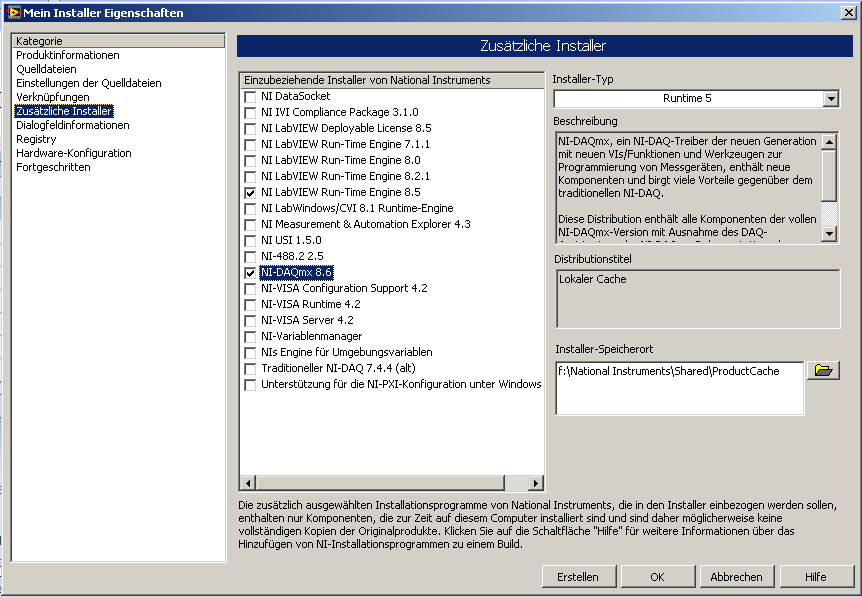Image resolution: width=862 pixels, height=598 pixels.
Task: Check NI LabVIEW Run-Time Engine 8.0
Action: coord(250,160)
